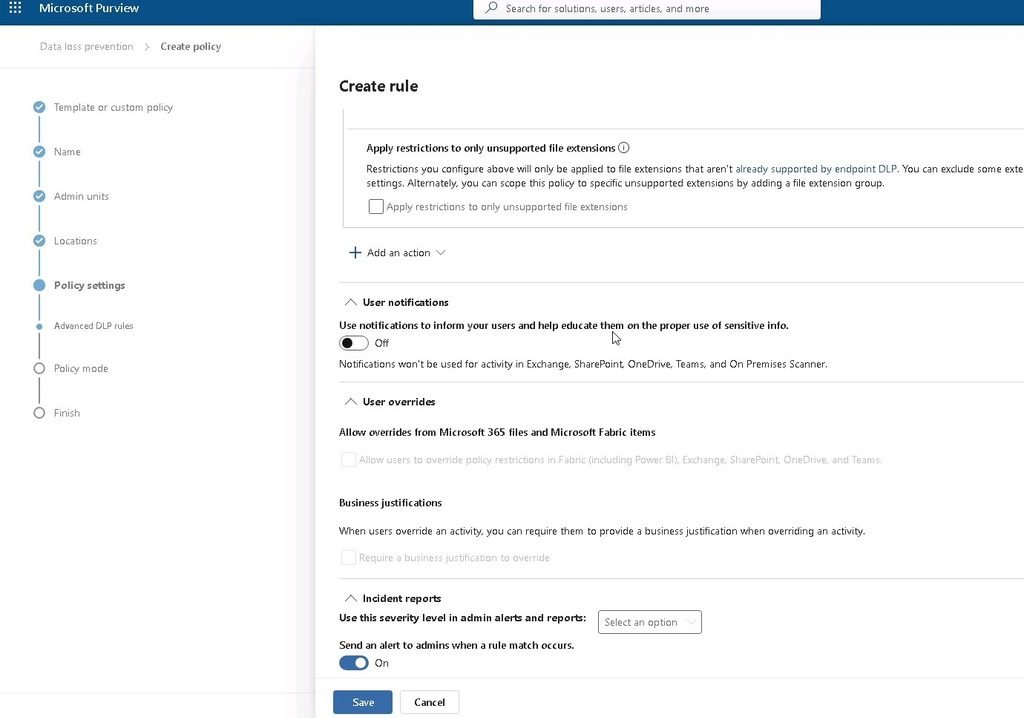Screen dimensions: 1024x718
Task: Go to Locations step in wizard
Action: point(75,240)
